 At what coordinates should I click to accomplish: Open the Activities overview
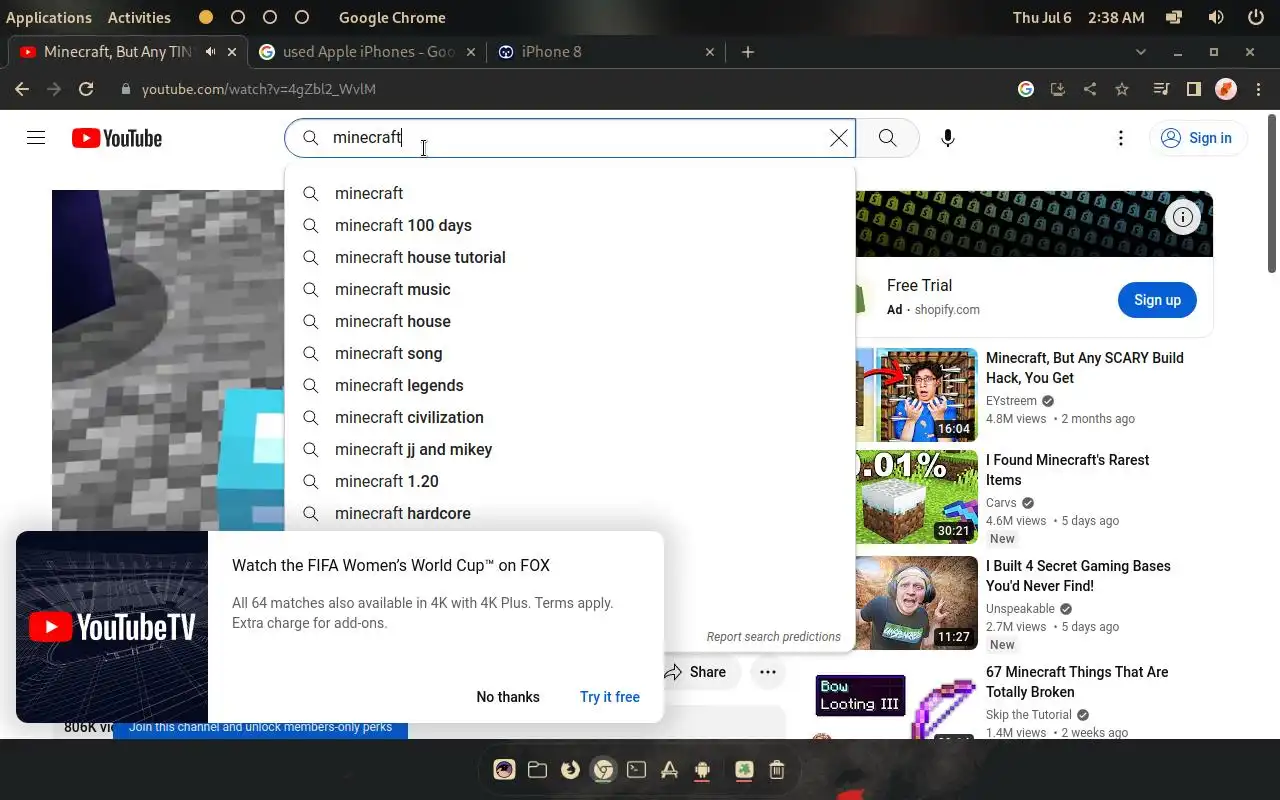[139, 17]
